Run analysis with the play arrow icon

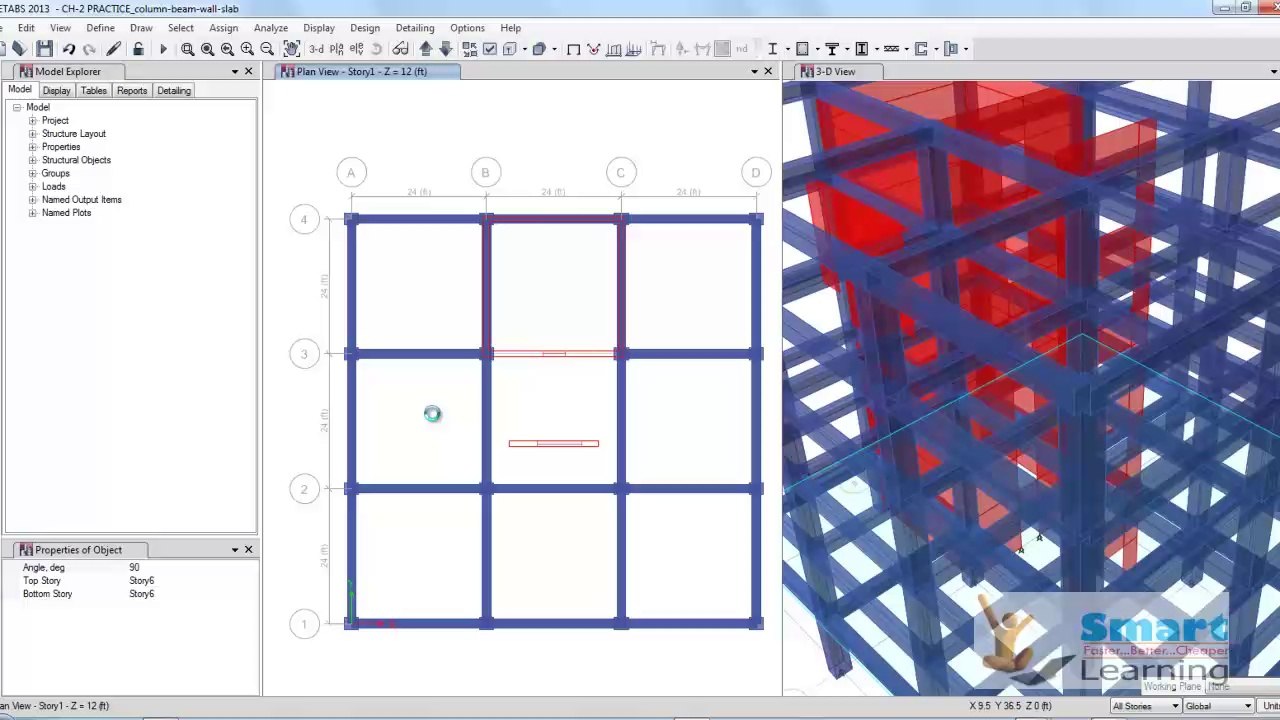coord(163,49)
